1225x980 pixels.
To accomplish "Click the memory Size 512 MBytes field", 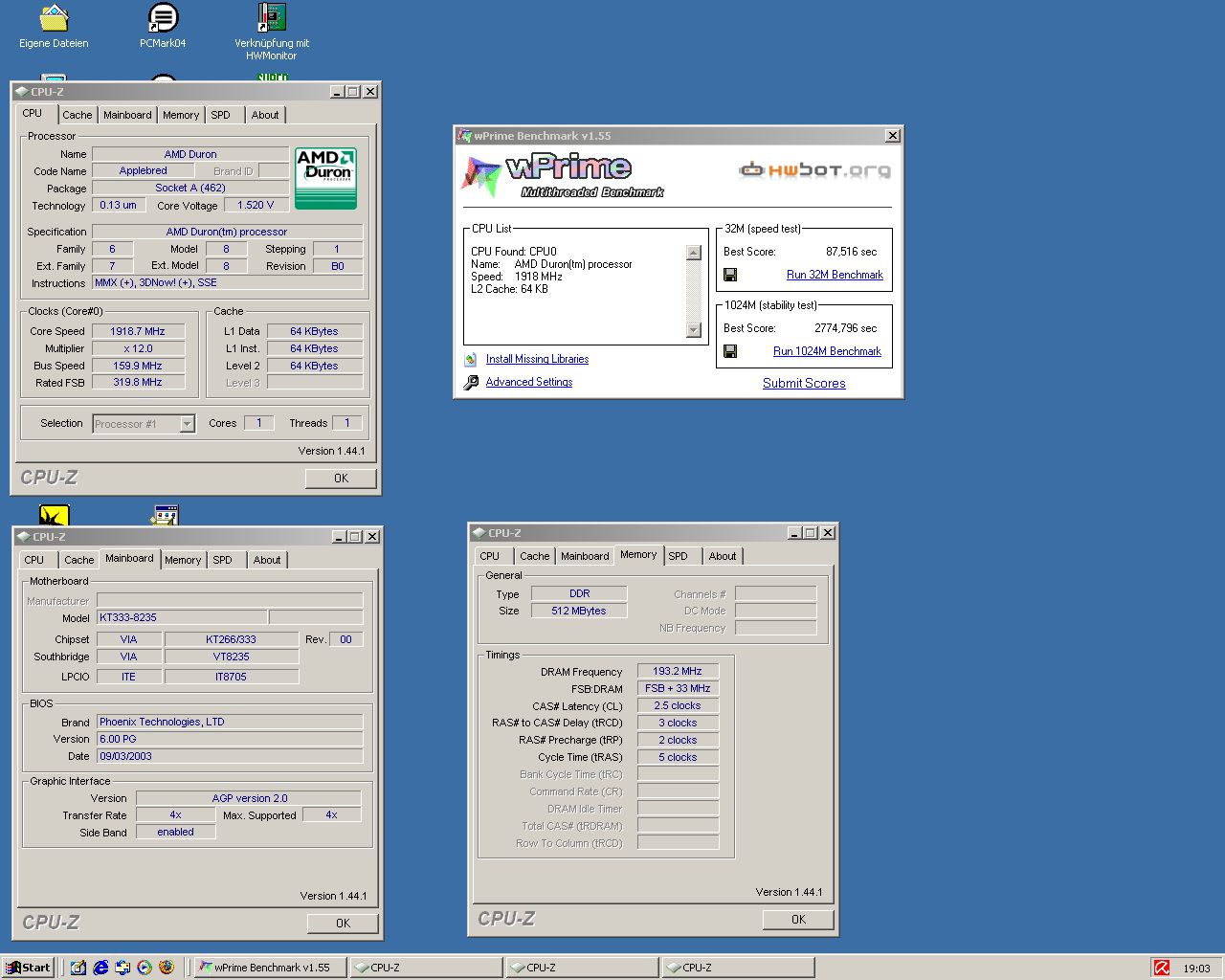I will click(579, 611).
